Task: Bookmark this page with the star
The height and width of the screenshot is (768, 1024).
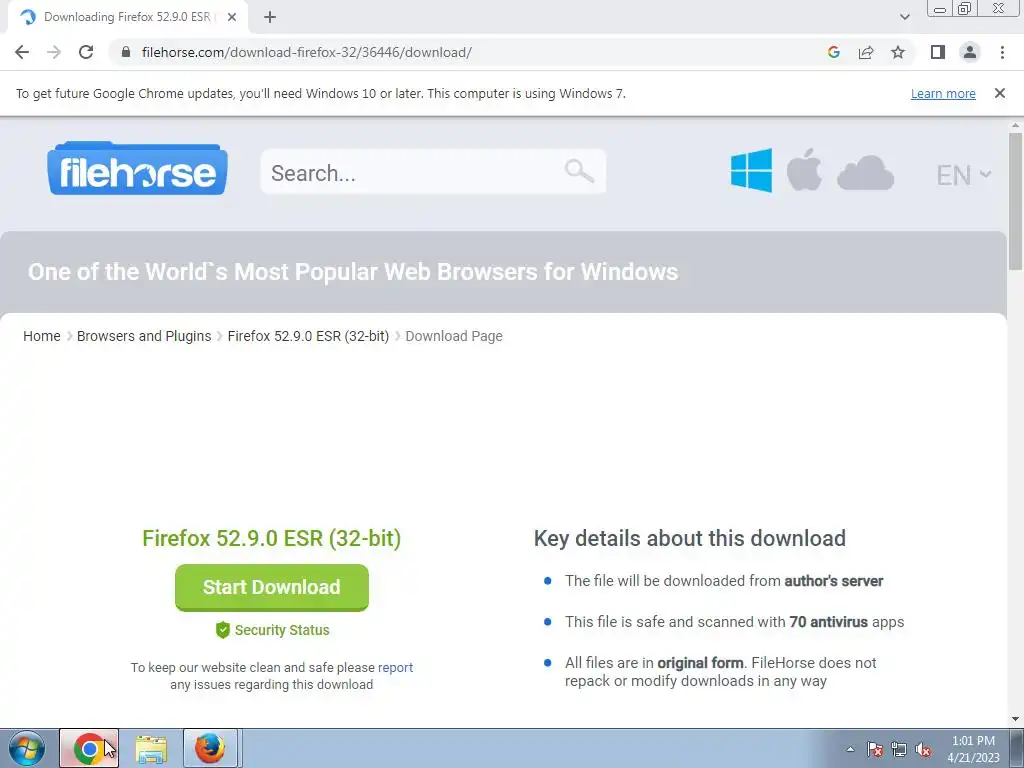Action: [898, 52]
